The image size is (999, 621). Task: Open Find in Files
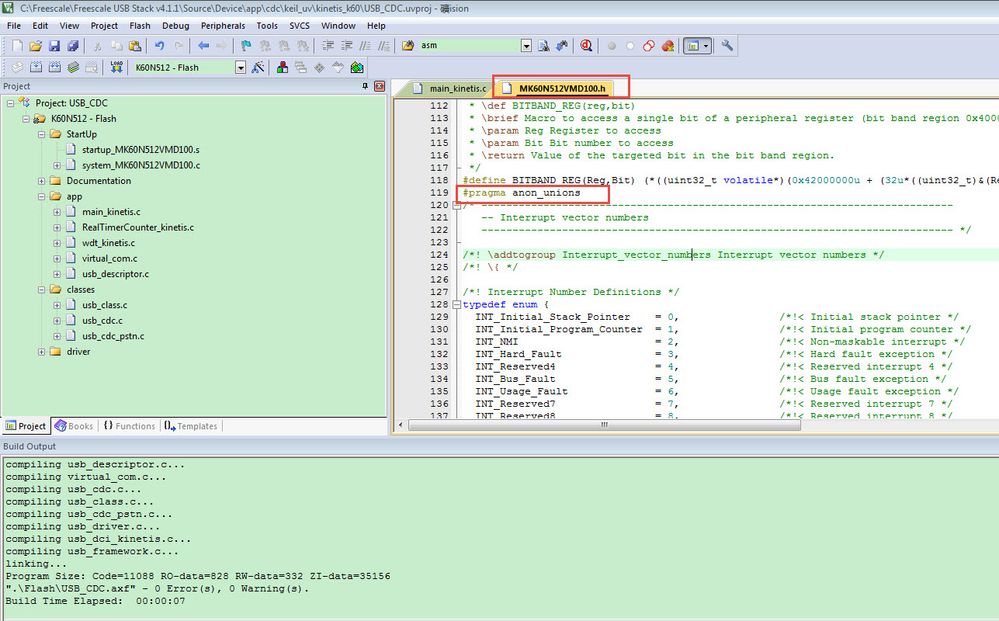click(x=408, y=46)
